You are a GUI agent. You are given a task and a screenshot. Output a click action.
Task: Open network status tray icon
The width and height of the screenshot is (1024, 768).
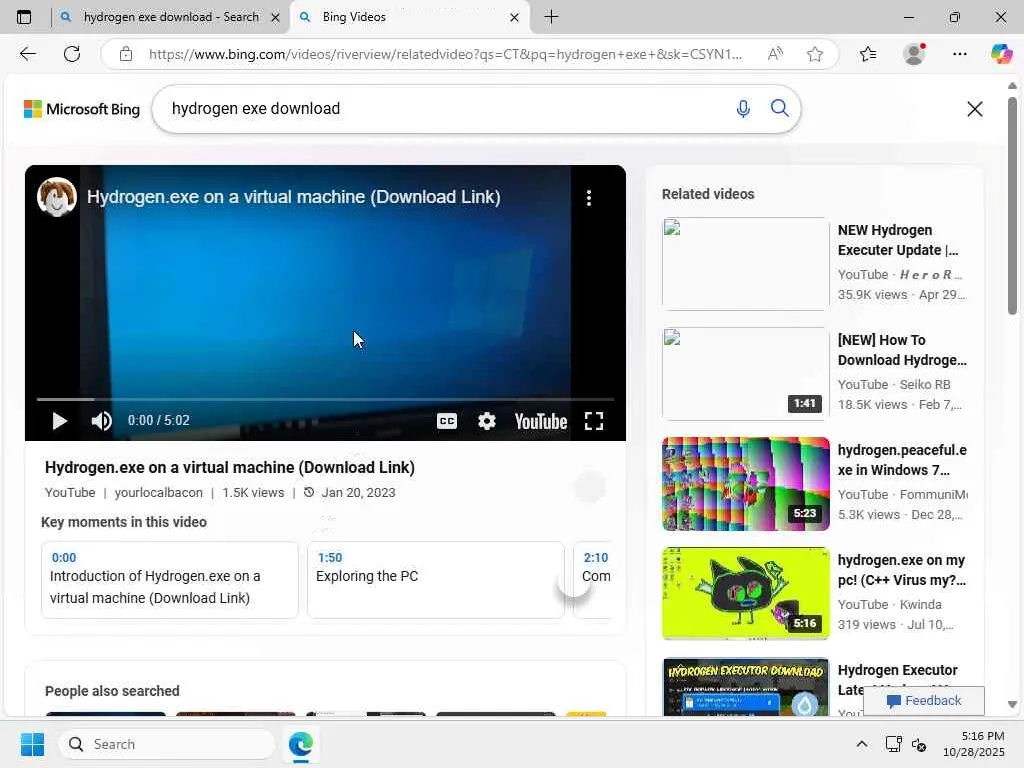tap(893, 744)
